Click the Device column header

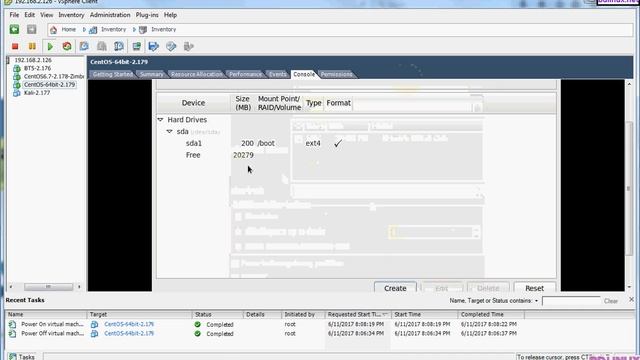pyautogui.click(x=193, y=103)
